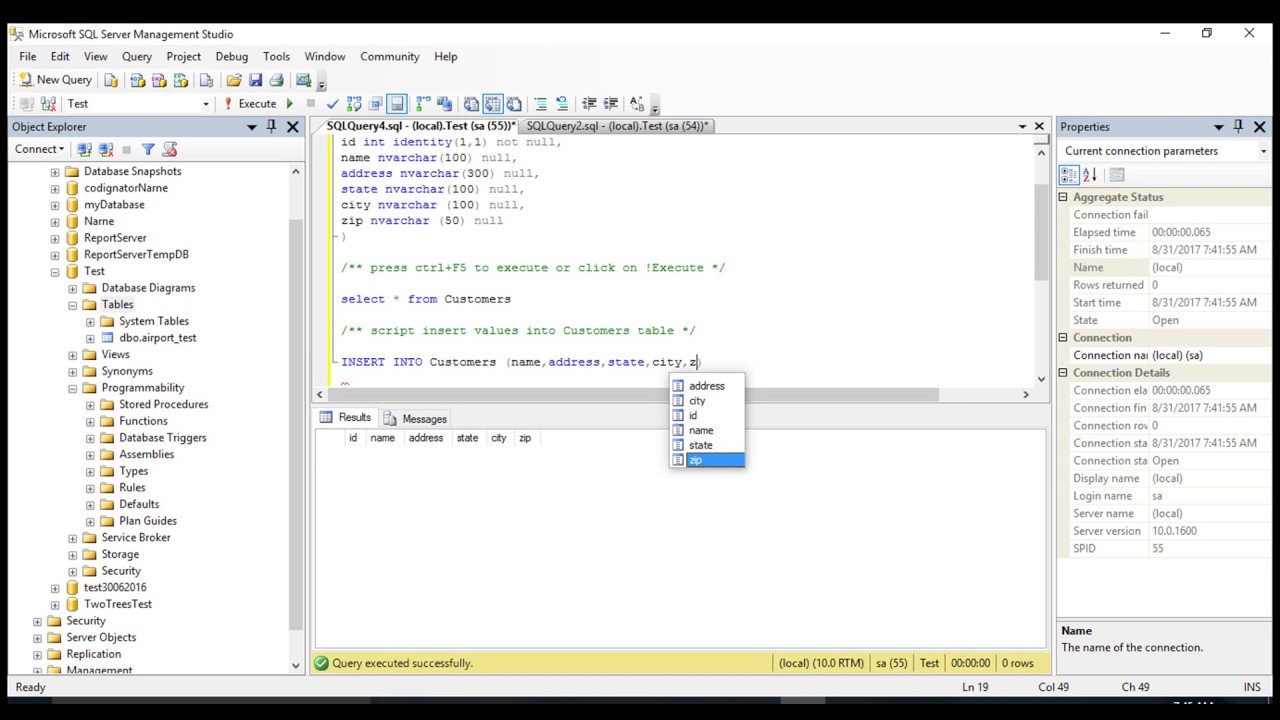Select the Functions folder in tree
This screenshot has height=720, width=1280.
tap(143, 421)
